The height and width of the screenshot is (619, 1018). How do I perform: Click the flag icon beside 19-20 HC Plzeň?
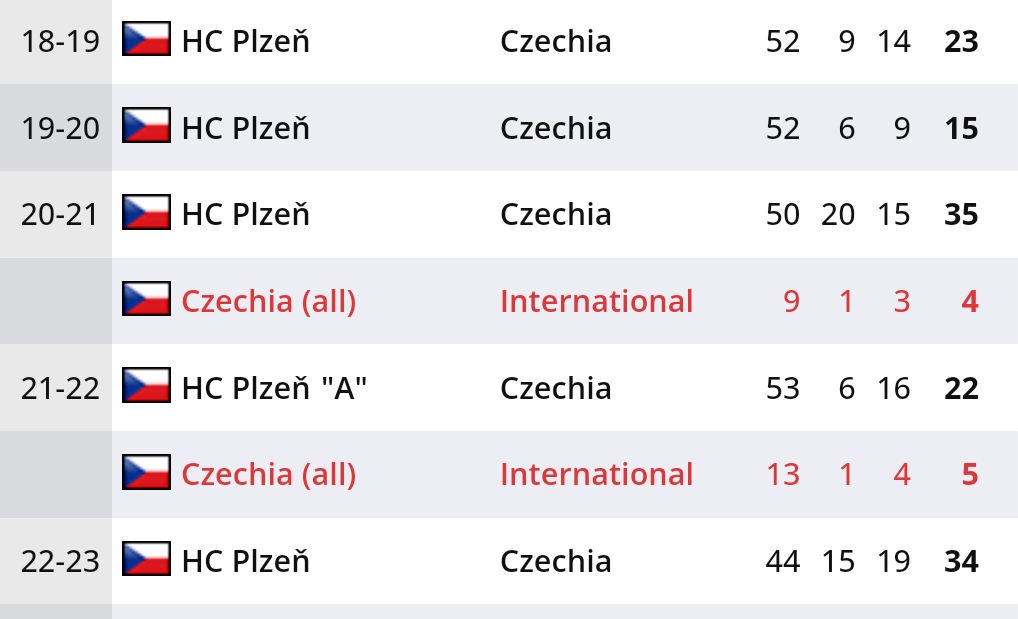pos(146,127)
